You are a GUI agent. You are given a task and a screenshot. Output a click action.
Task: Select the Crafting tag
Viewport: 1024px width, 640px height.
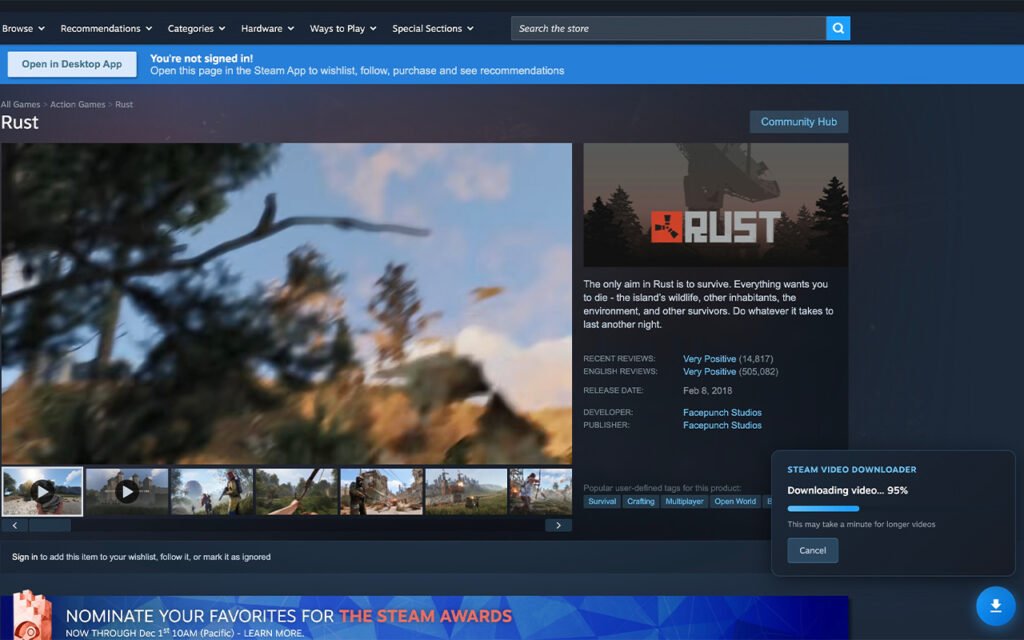pos(641,502)
